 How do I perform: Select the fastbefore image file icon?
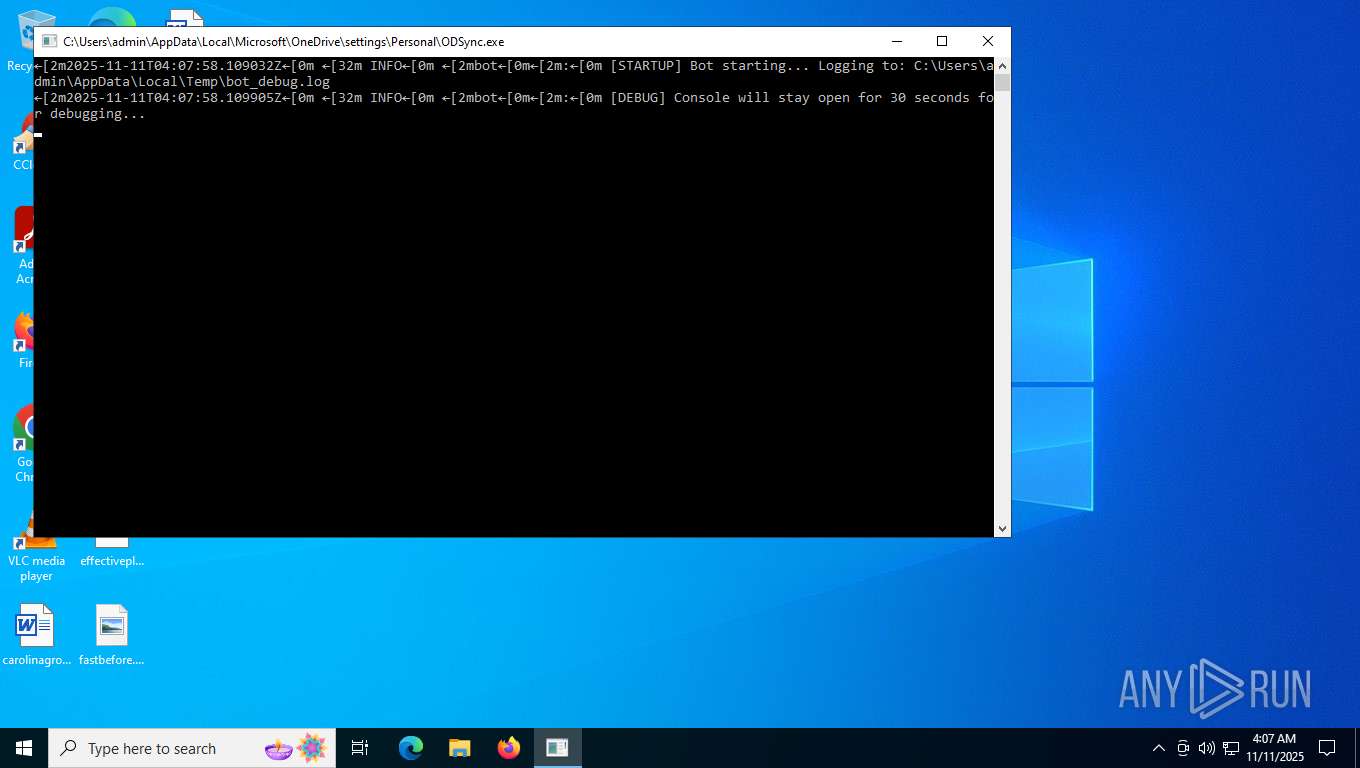pos(112,635)
